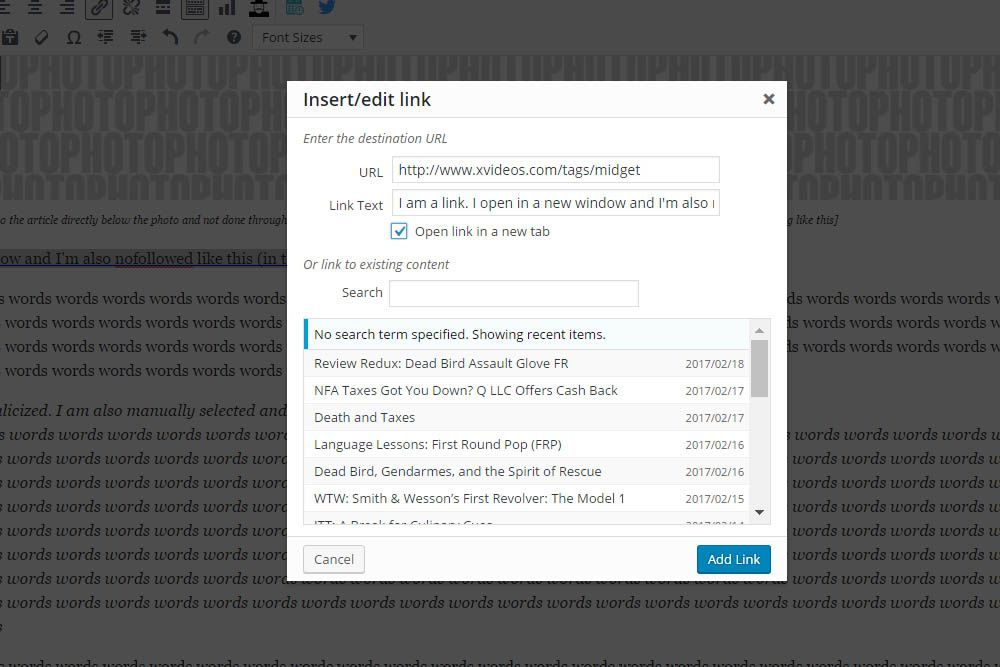1000x667 pixels.
Task: Toggle the toolbar (keyboard) icon
Action: pyautogui.click(x=195, y=8)
